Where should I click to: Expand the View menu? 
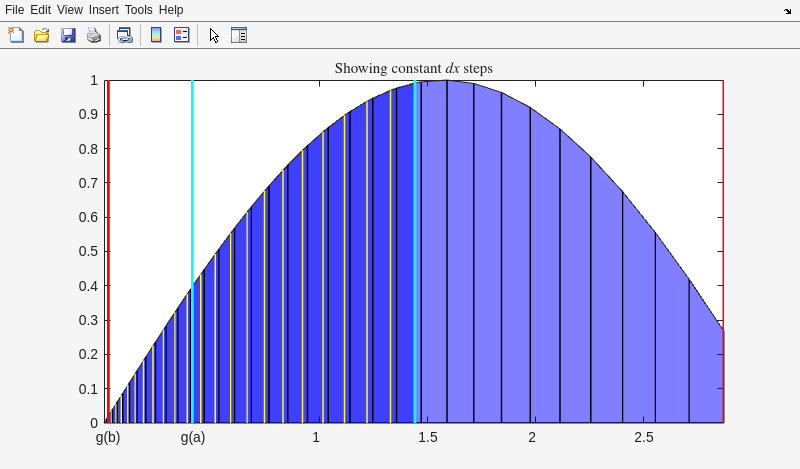tap(70, 10)
